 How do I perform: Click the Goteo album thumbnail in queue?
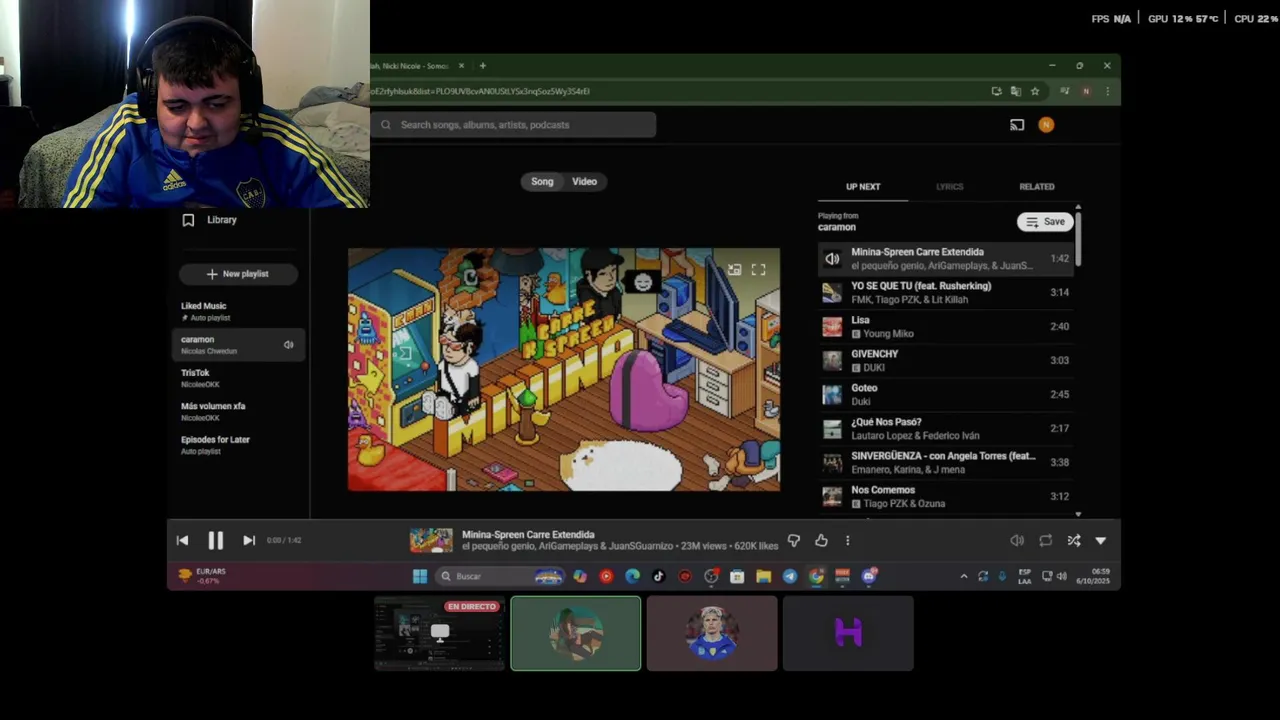832,395
